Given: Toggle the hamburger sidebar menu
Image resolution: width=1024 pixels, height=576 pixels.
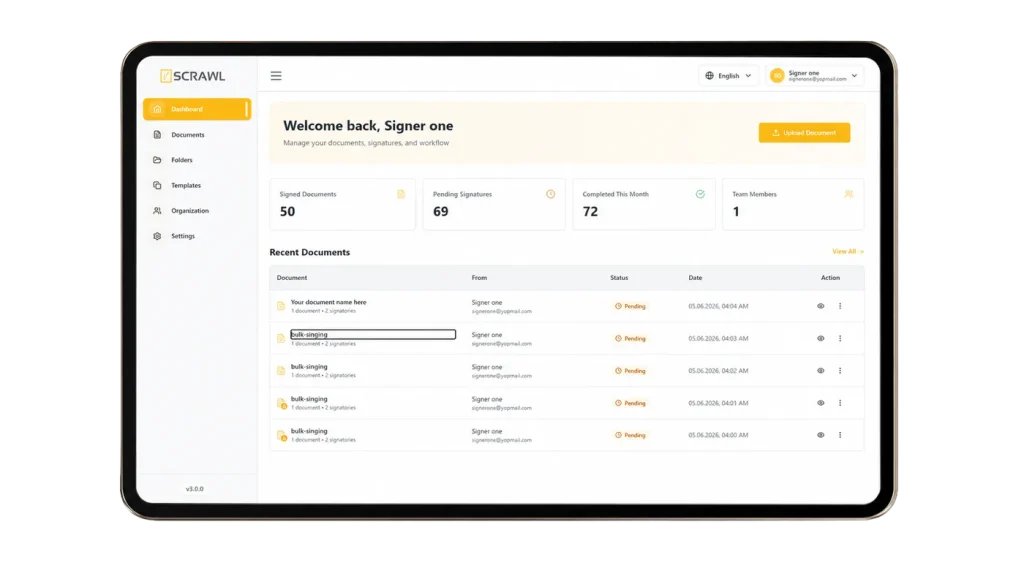Looking at the screenshot, I should point(276,76).
